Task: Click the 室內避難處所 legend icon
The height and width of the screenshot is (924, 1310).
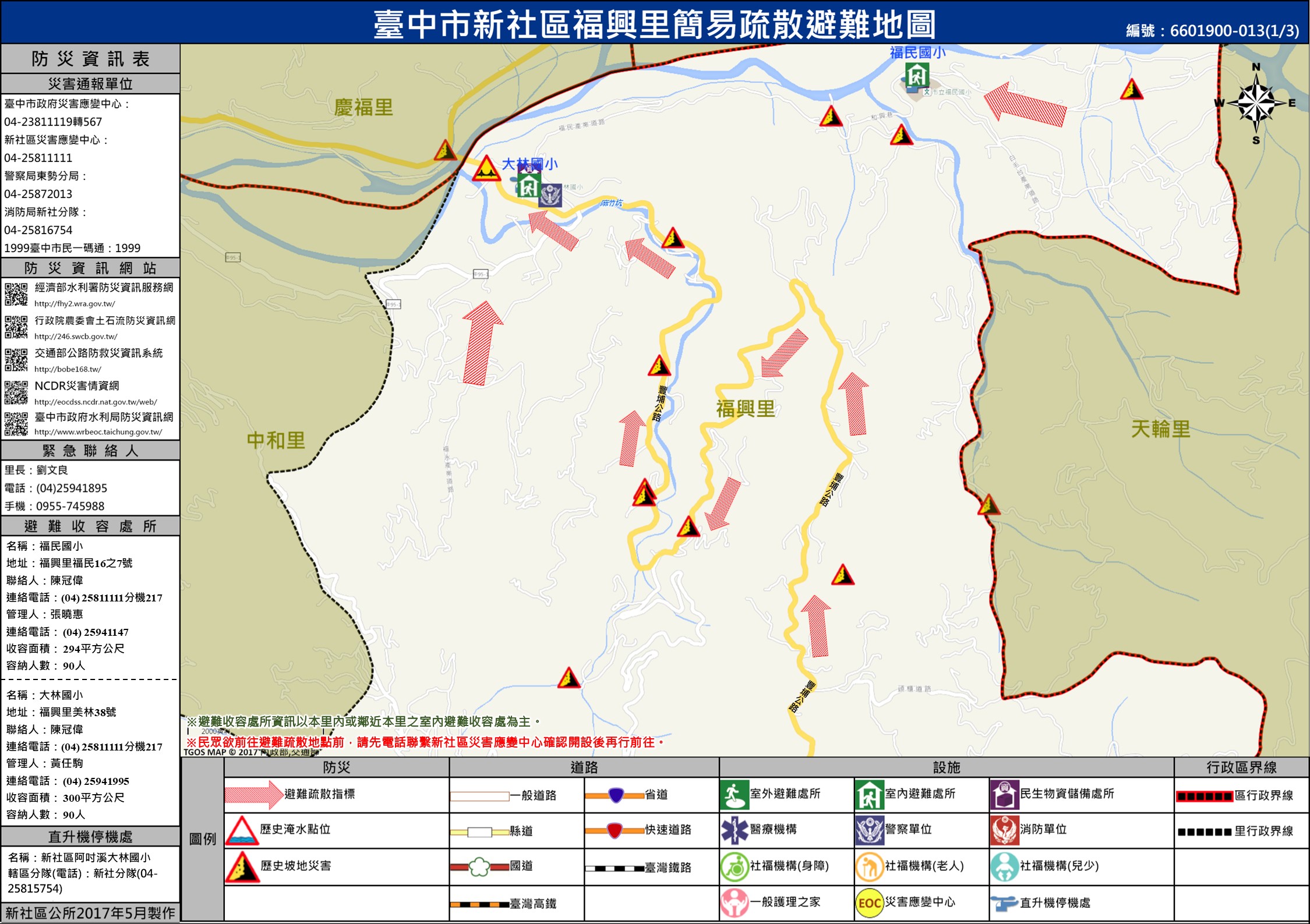Action: coord(869,795)
